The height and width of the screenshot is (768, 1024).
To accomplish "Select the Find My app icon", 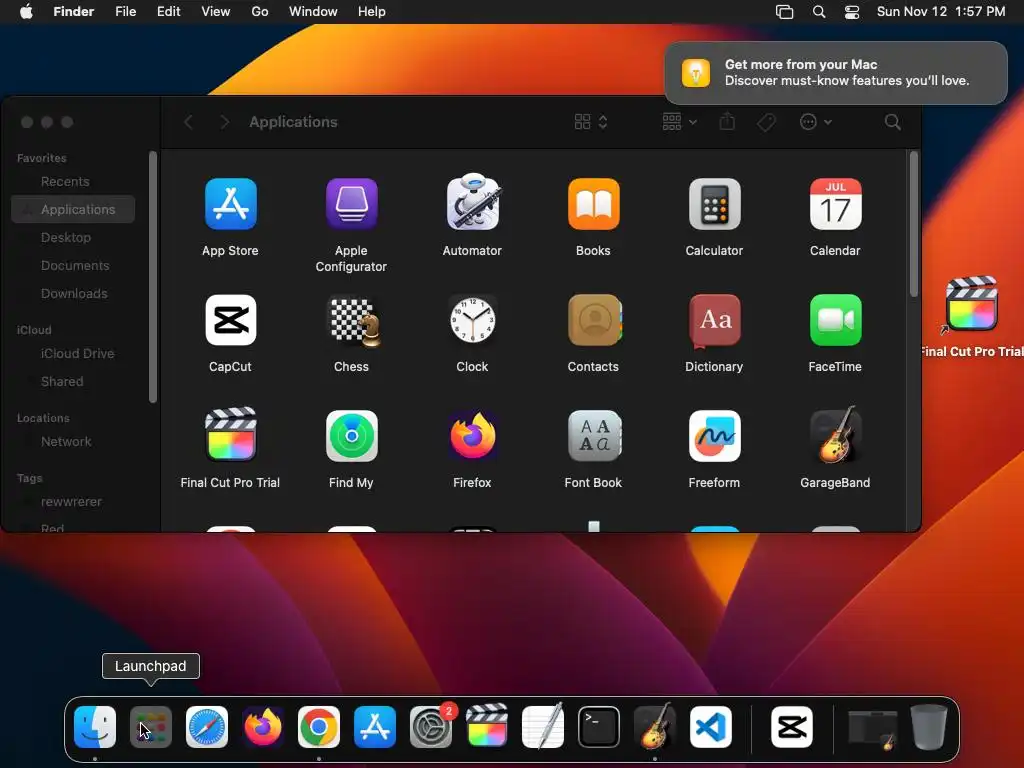I will click(x=351, y=436).
